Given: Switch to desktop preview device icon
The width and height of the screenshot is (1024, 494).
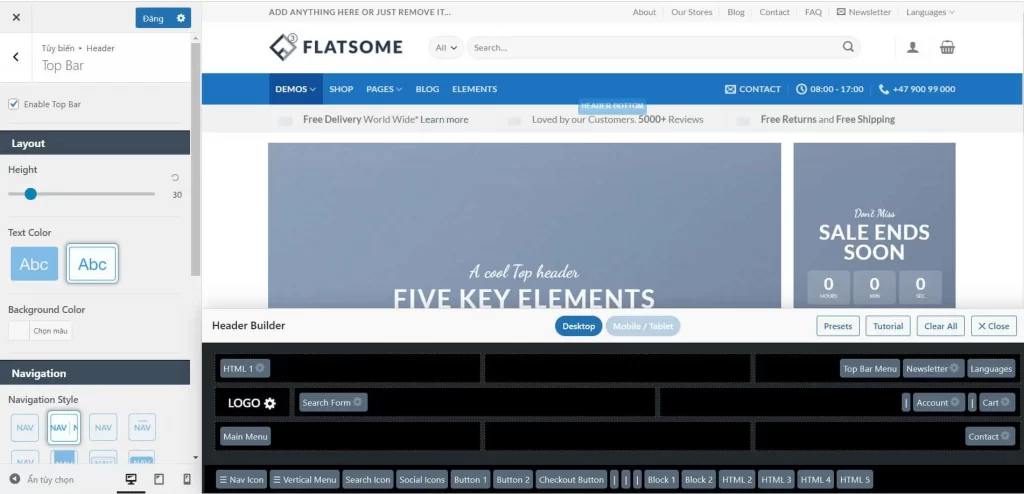Looking at the screenshot, I should pos(130,480).
